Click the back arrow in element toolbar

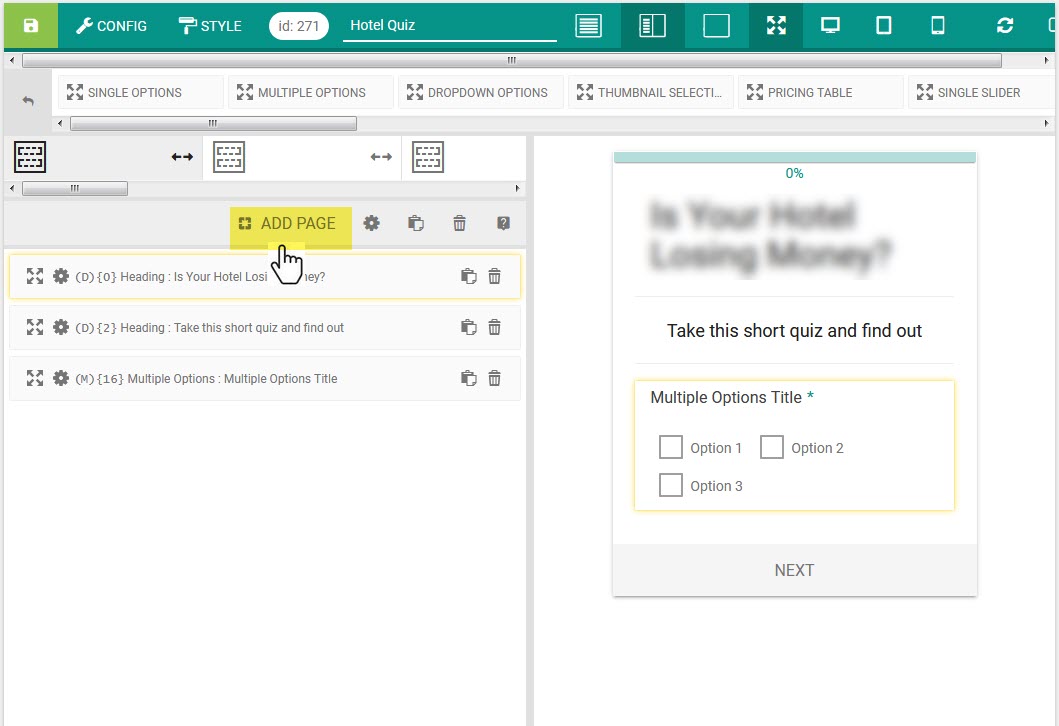(28, 101)
